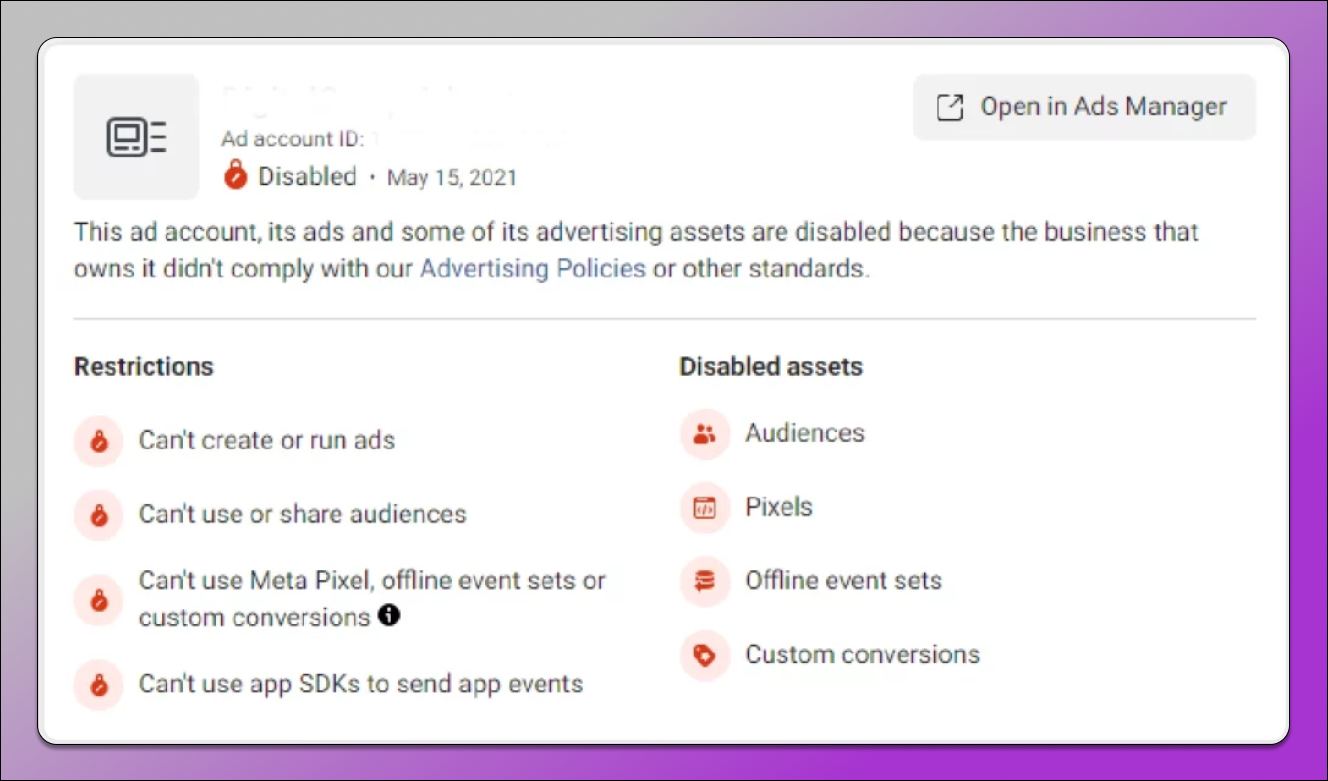Follow the Advertising Policies link
Screen dimensions: 1328x781
(x=533, y=269)
